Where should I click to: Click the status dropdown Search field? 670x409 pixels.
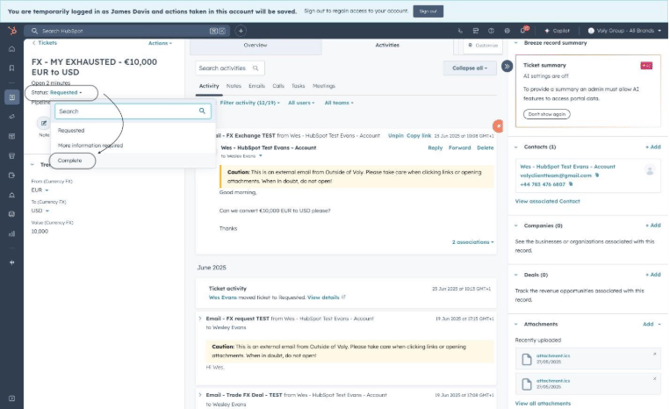(133, 111)
